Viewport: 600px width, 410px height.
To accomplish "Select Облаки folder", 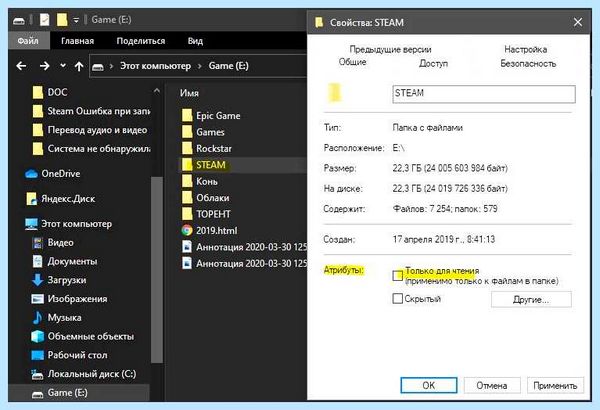I will click(x=205, y=198).
